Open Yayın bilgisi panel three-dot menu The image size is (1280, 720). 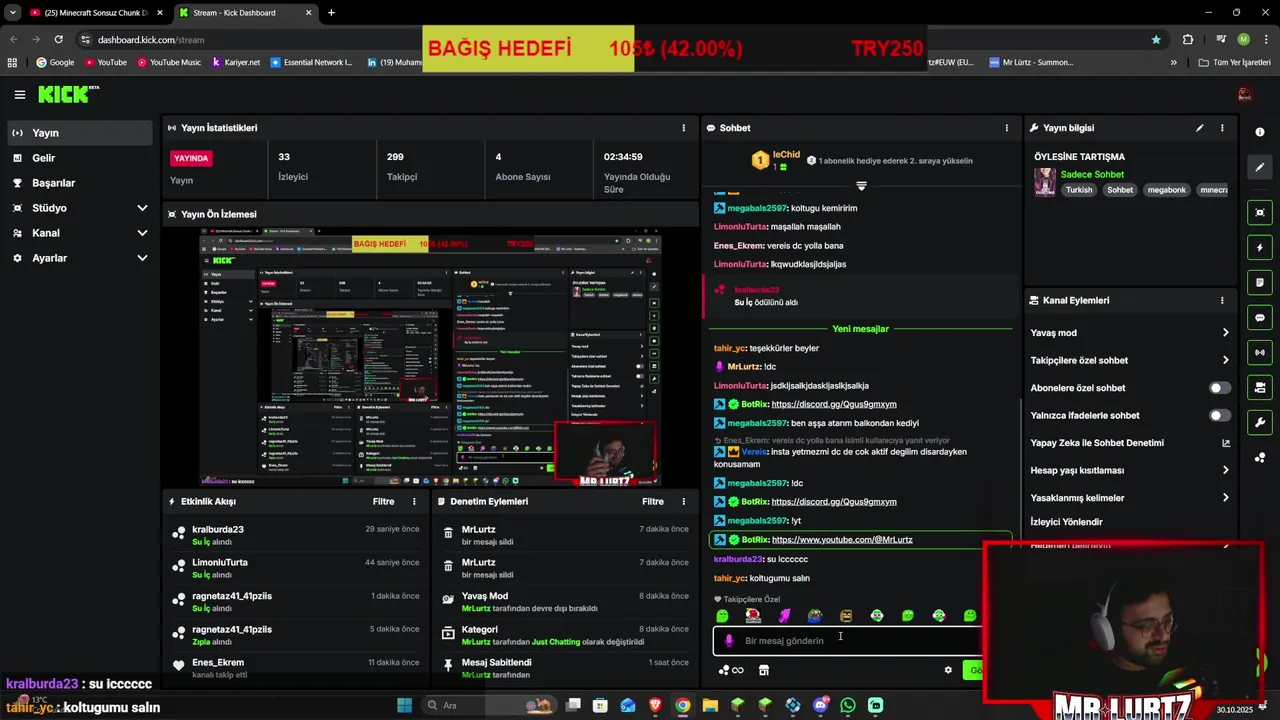point(1222,128)
